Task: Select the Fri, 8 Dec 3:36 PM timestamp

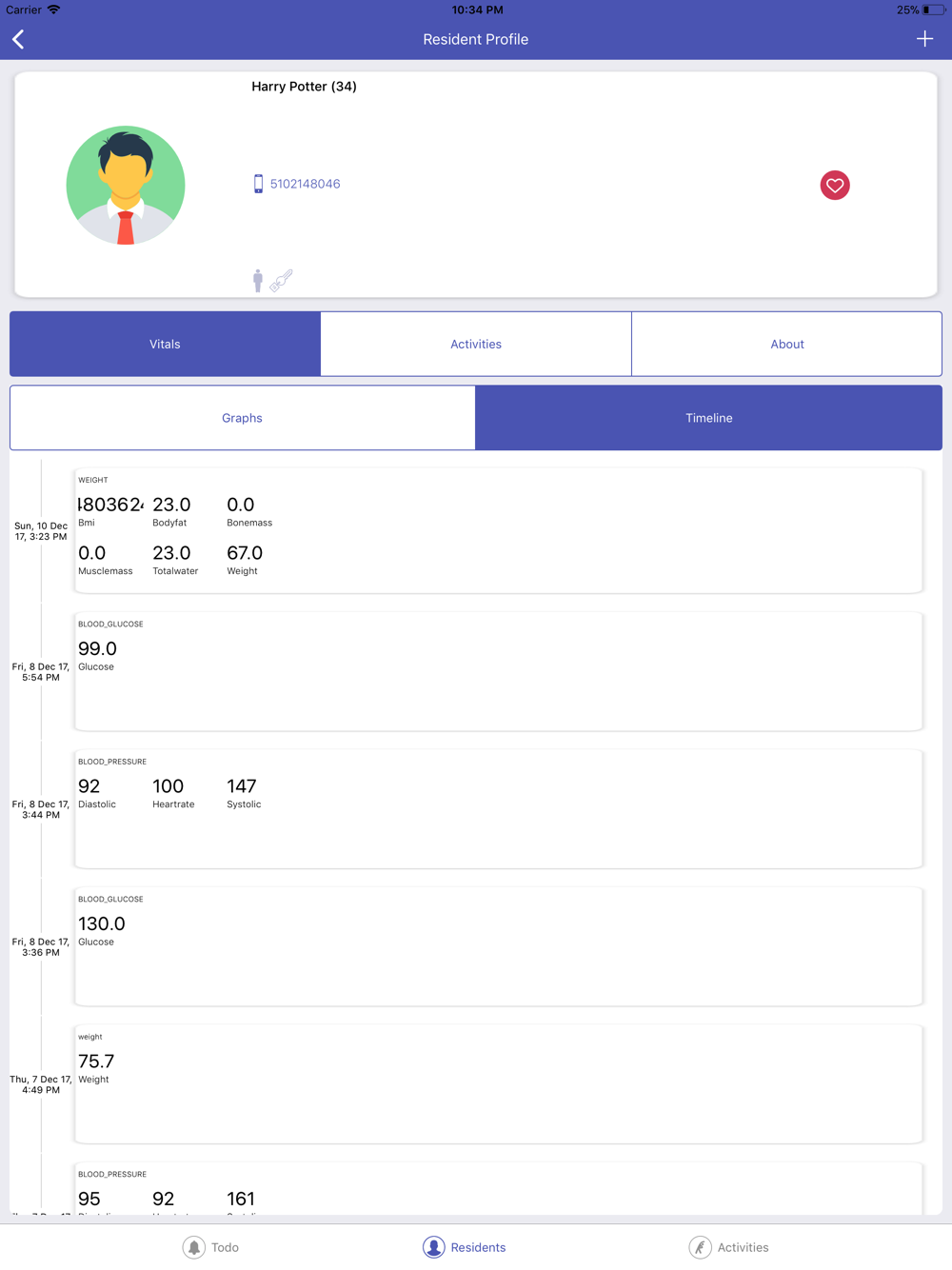Action: click(41, 946)
